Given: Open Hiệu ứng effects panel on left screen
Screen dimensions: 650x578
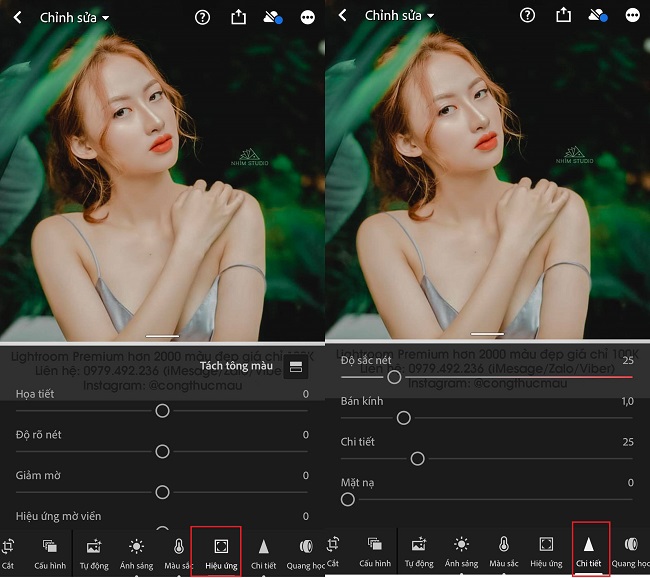Looking at the screenshot, I should (221, 554).
